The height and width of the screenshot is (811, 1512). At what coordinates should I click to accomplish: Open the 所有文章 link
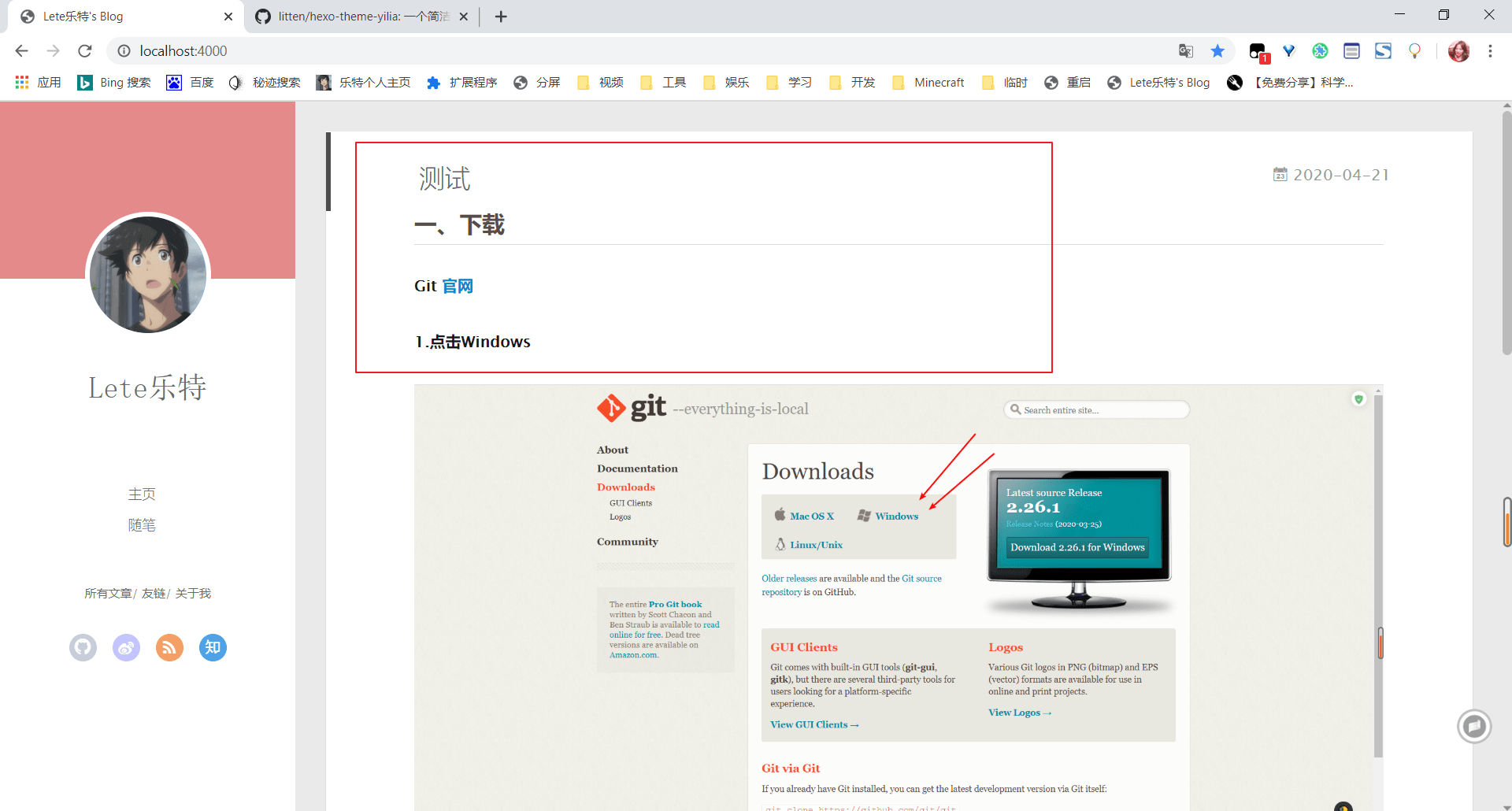pyautogui.click(x=108, y=594)
